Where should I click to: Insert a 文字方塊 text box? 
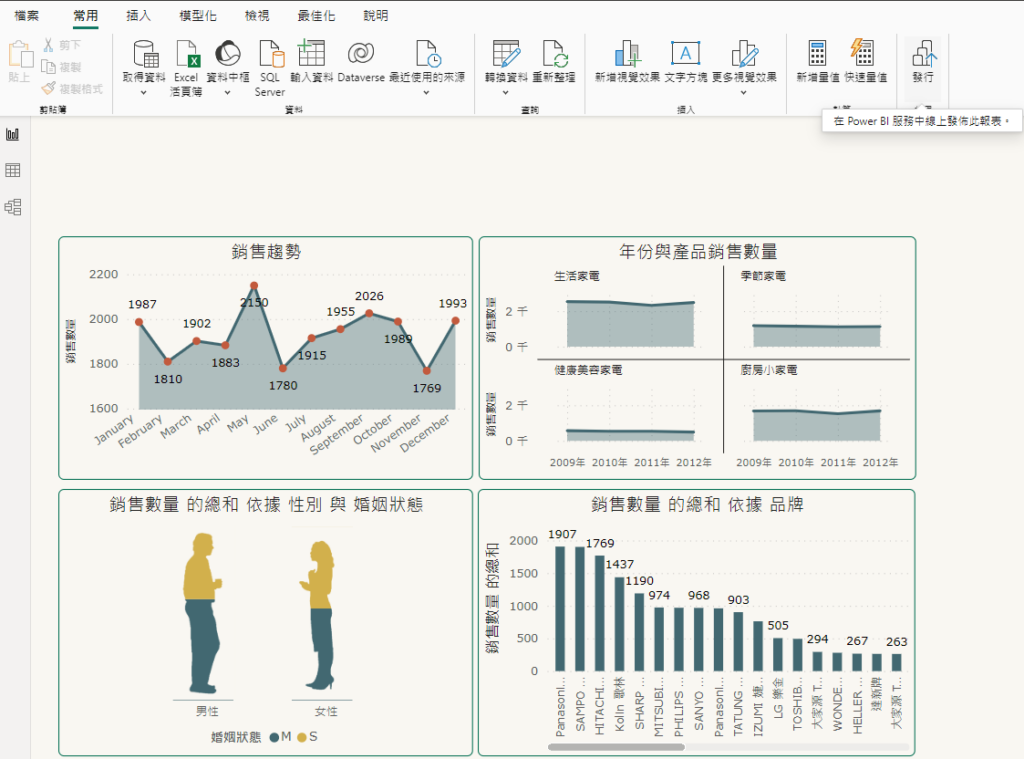tap(686, 55)
